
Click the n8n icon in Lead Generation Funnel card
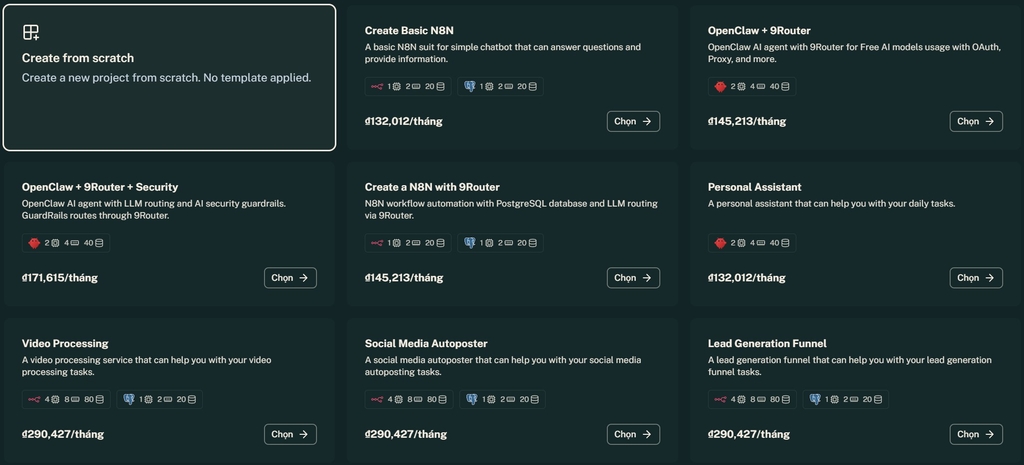(x=720, y=399)
